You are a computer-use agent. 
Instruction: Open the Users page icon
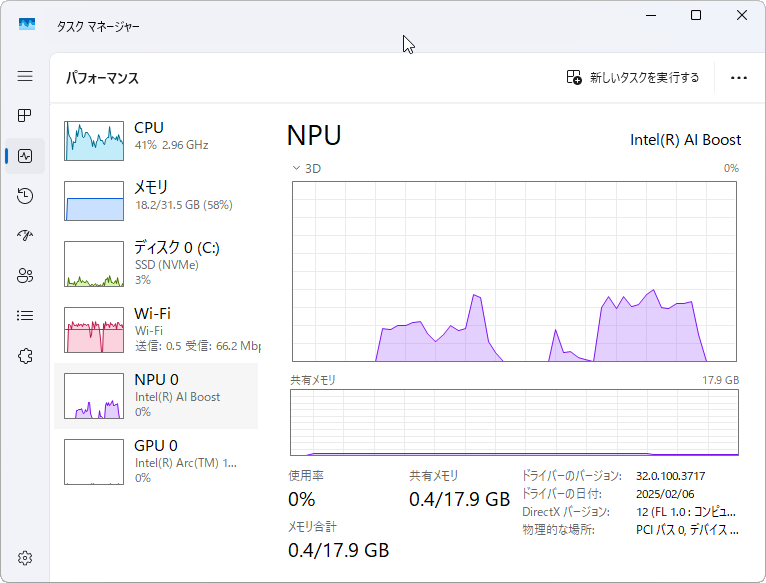[25, 276]
